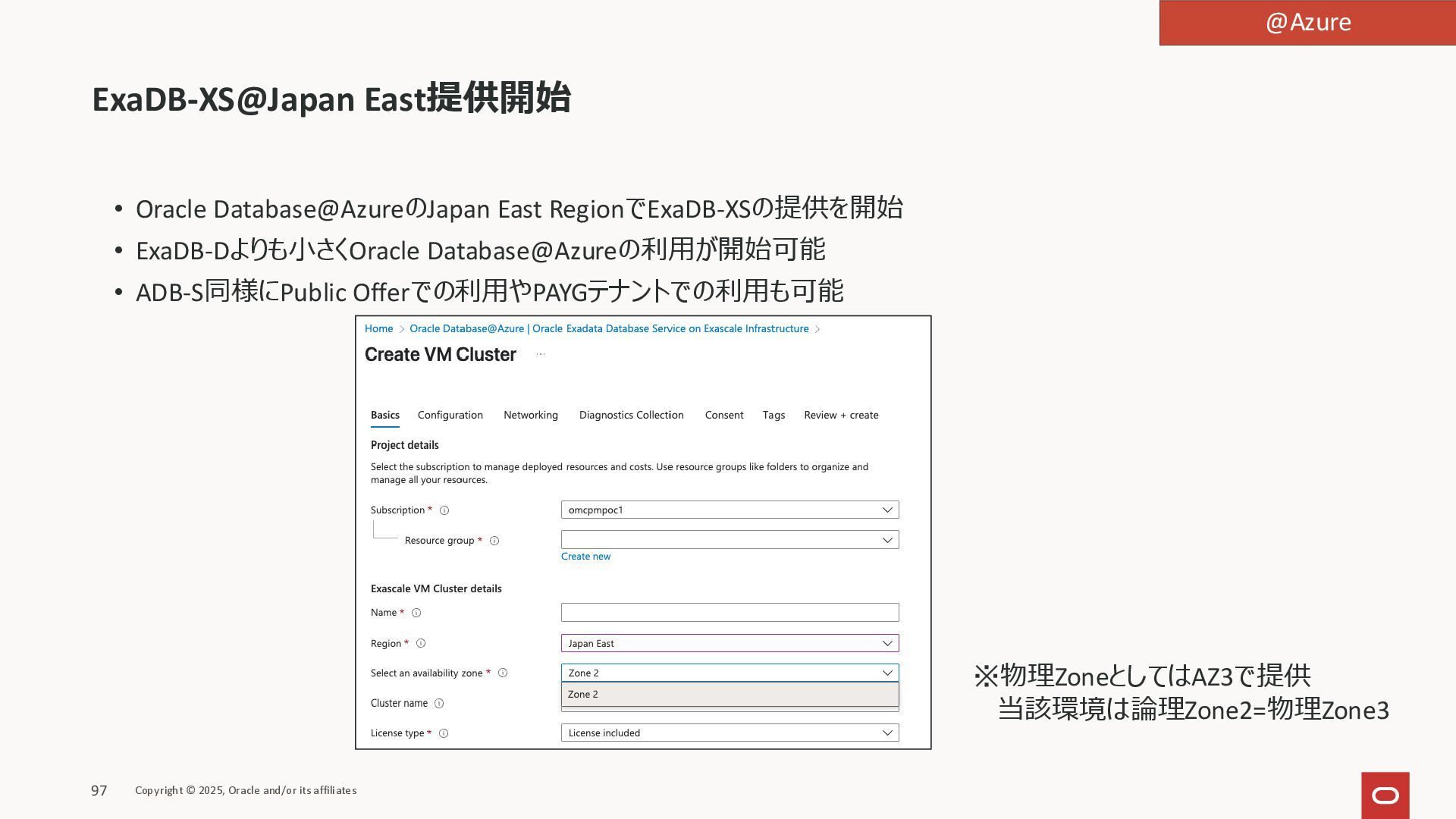1456x819 pixels.
Task: Click the info icon beside Cluster name
Action: tap(439, 704)
